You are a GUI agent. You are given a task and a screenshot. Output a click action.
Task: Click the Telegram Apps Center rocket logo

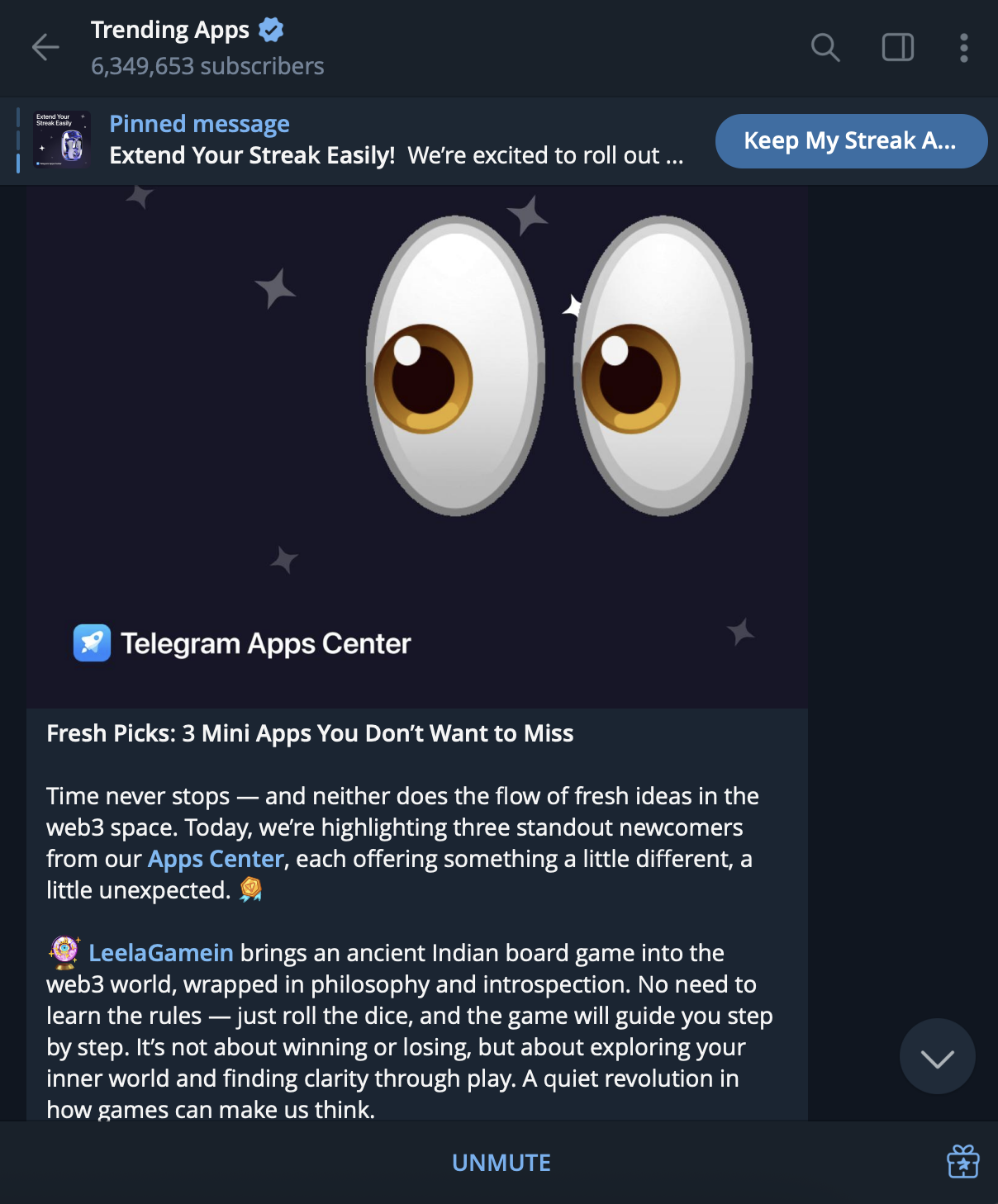(92, 643)
